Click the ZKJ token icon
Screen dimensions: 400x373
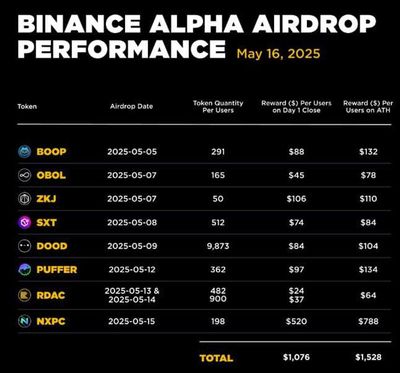(25, 199)
